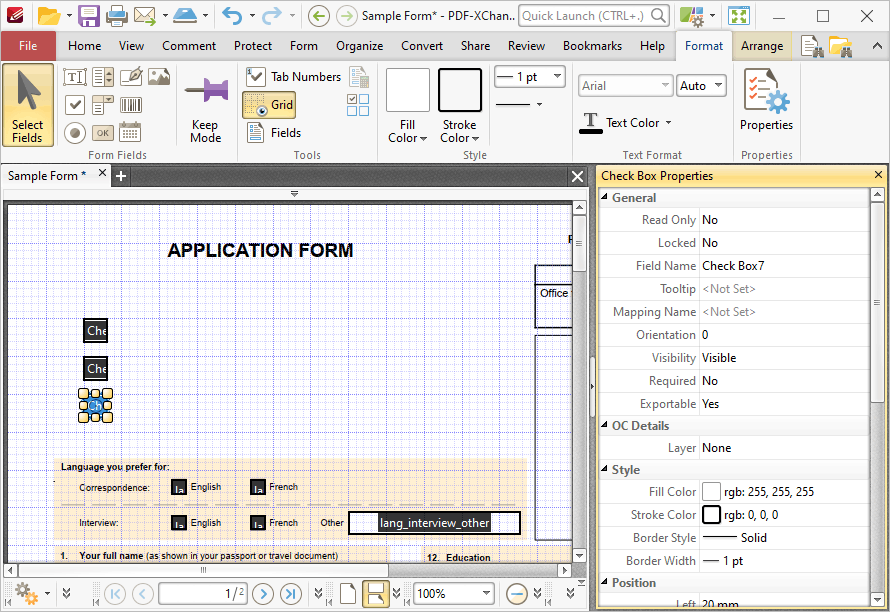890x612 pixels.
Task: Toggle the Grid option
Action: [x=270, y=105]
